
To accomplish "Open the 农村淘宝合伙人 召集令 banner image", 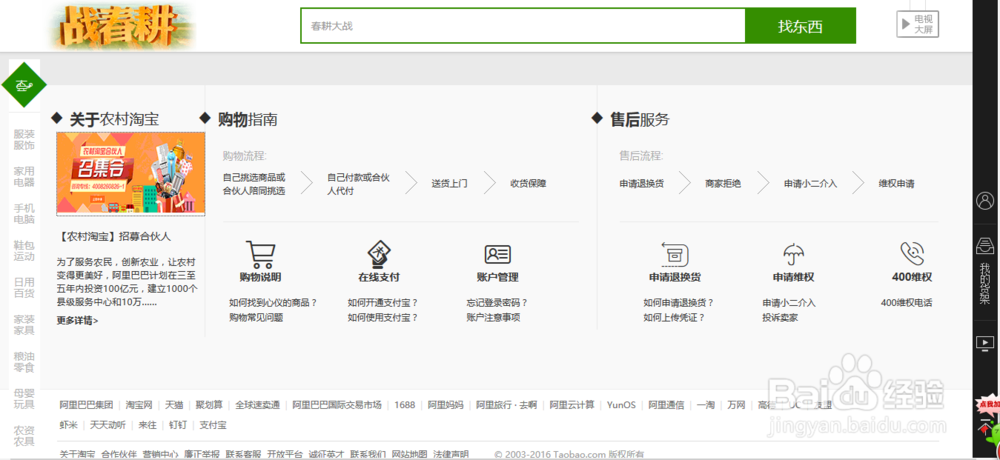I will tap(131, 174).
